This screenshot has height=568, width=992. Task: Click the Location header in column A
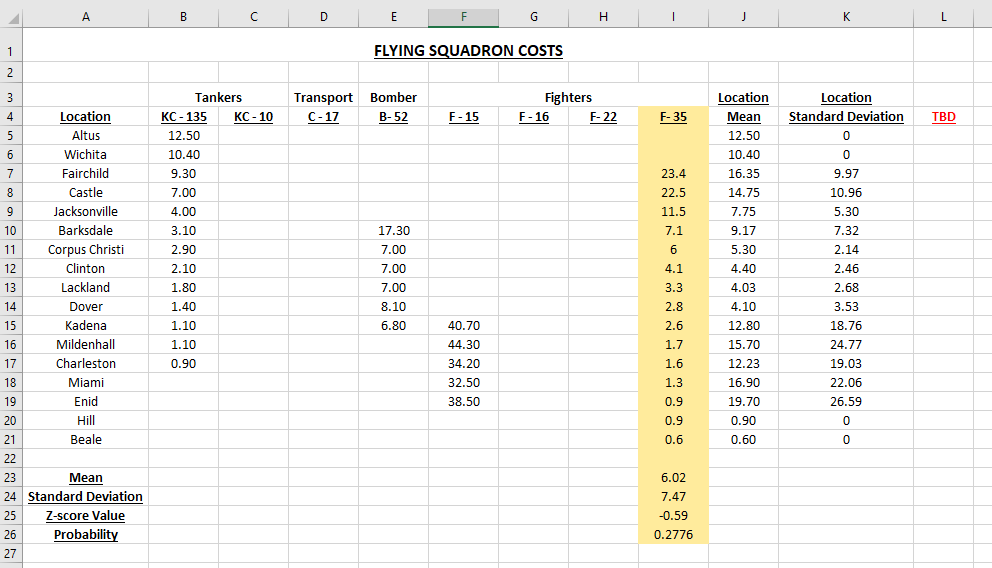(85, 116)
